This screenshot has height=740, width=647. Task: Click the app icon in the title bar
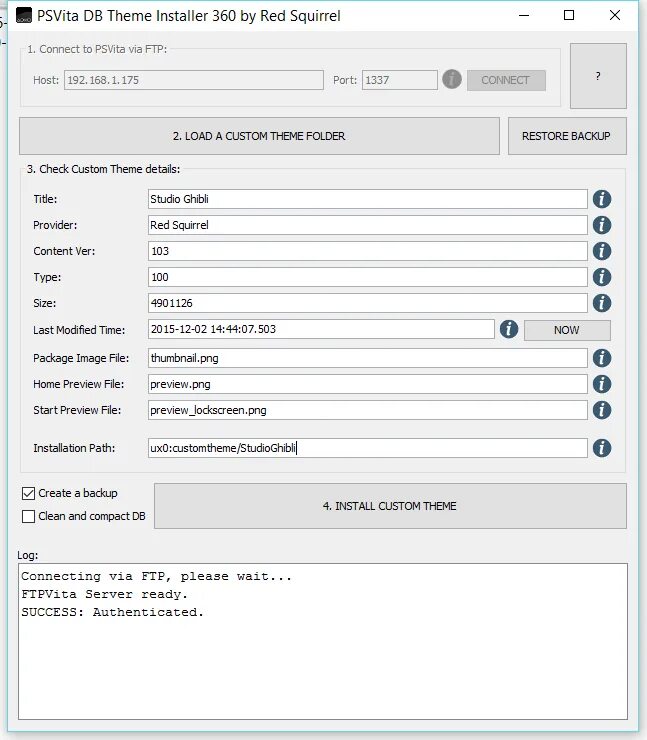24,16
